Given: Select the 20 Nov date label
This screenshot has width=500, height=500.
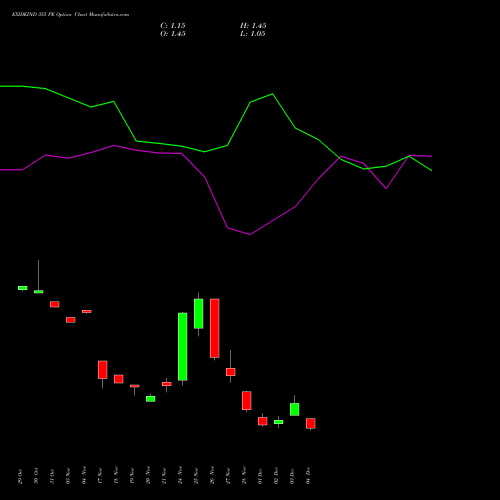Looking at the screenshot, I should coord(148,476).
